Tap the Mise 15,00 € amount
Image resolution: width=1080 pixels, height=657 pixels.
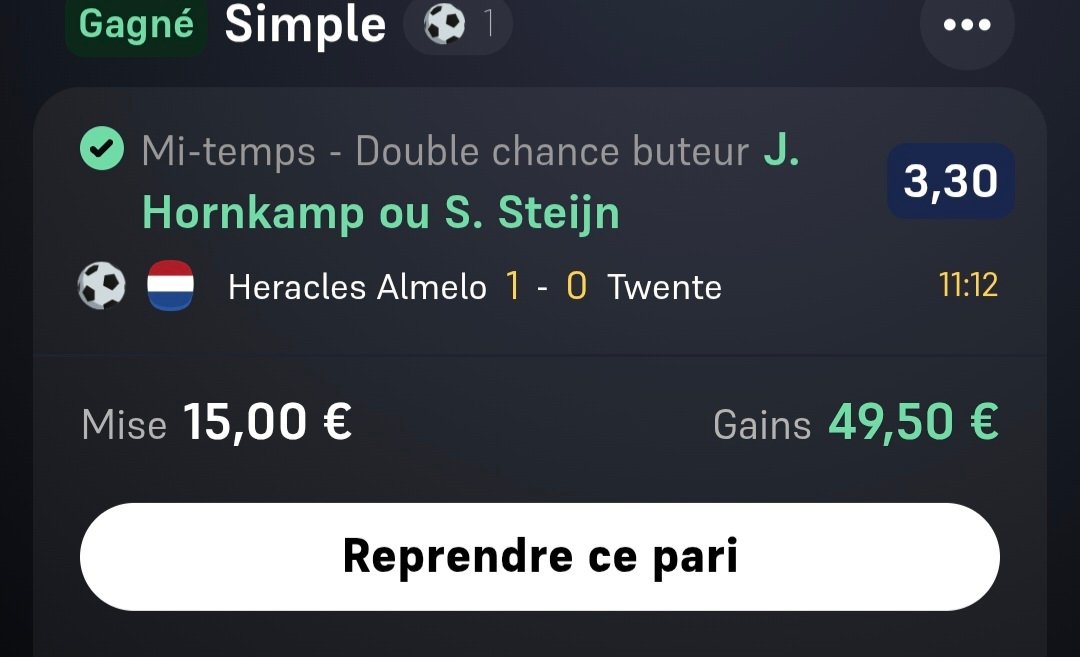217,422
